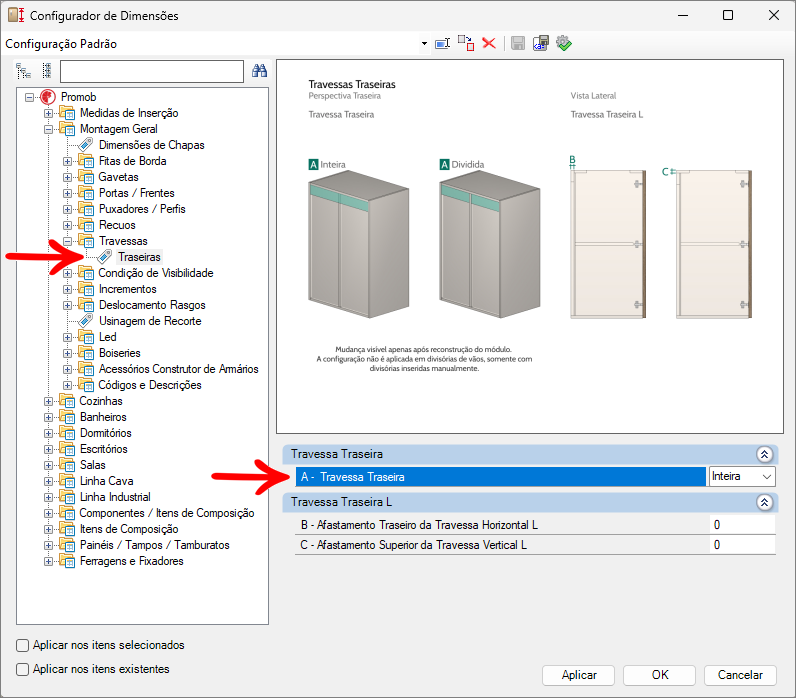Viewport: 796px width, 698px height.
Task: Select the Boiseries folder
Action: (x=119, y=353)
